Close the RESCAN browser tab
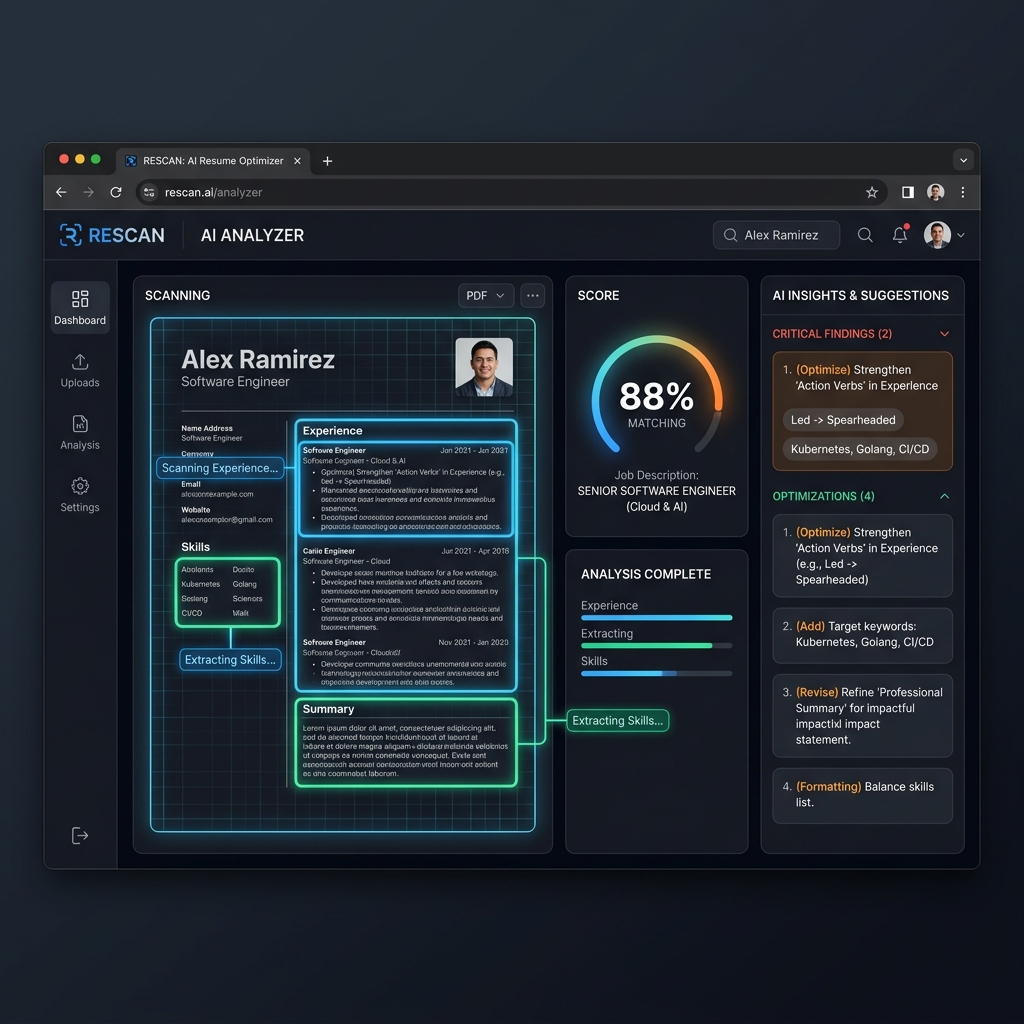The height and width of the screenshot is (1024, 1024). 297,161
